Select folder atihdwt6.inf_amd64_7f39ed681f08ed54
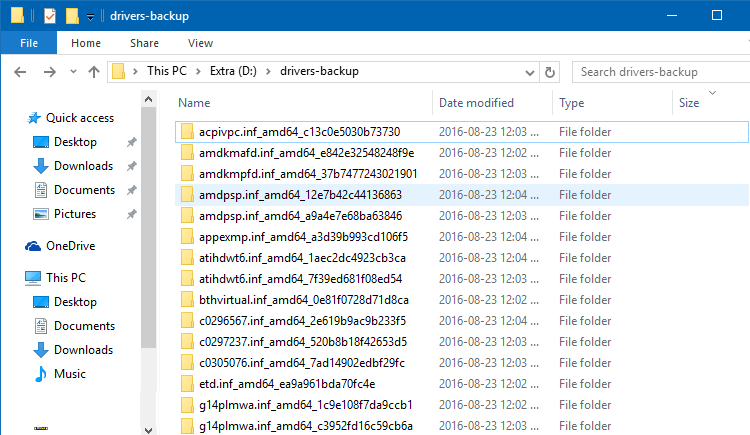 [x=462, y=279]
